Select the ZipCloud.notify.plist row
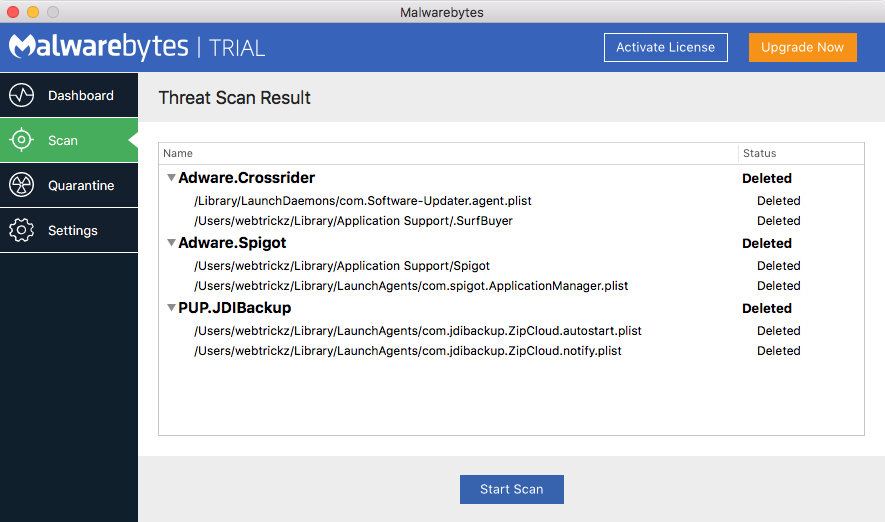This screenshot has width=885, height=522. point(511,350)
